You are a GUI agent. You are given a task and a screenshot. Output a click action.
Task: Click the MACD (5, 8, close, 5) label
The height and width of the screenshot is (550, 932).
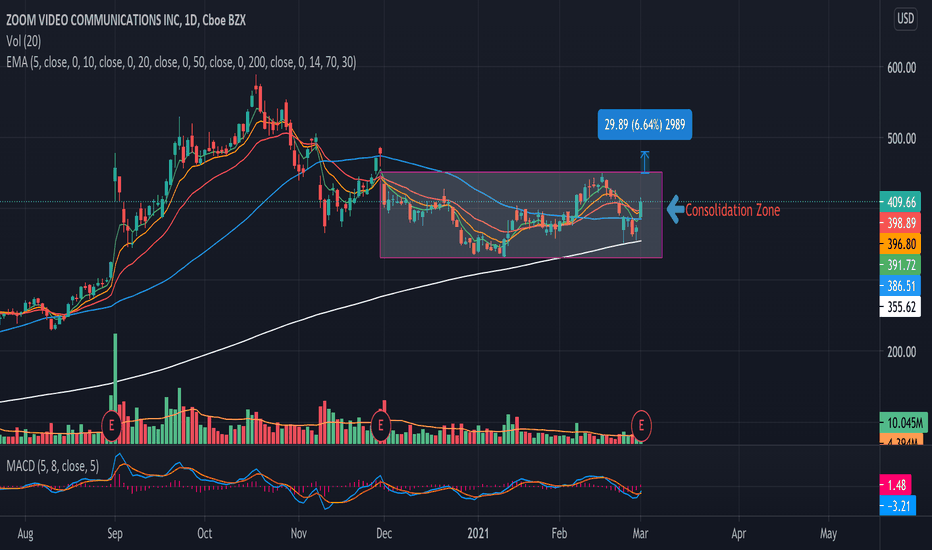click(53, 466)
